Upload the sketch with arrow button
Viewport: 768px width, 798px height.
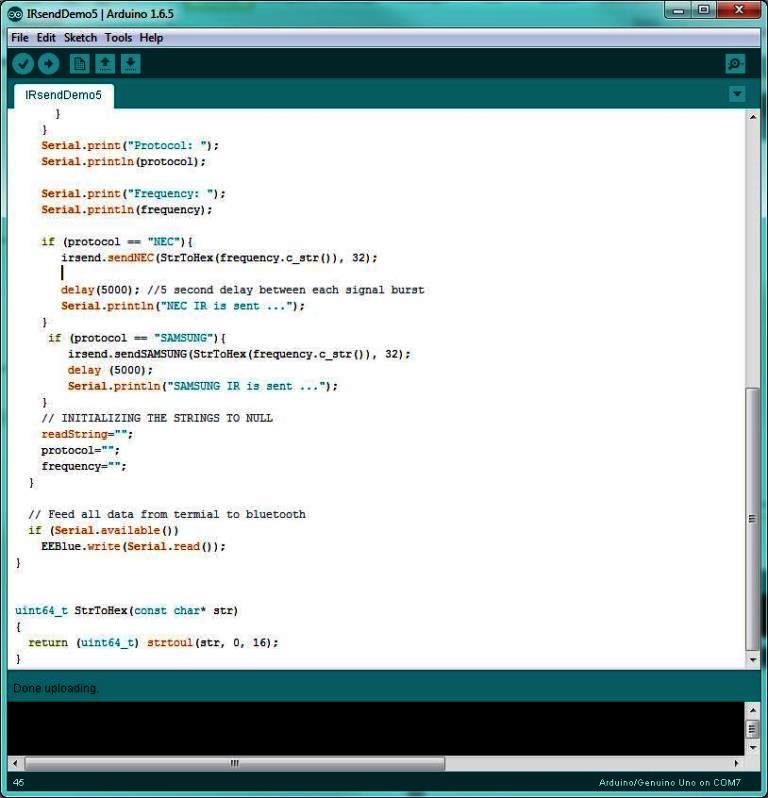(x=48, y=64)
